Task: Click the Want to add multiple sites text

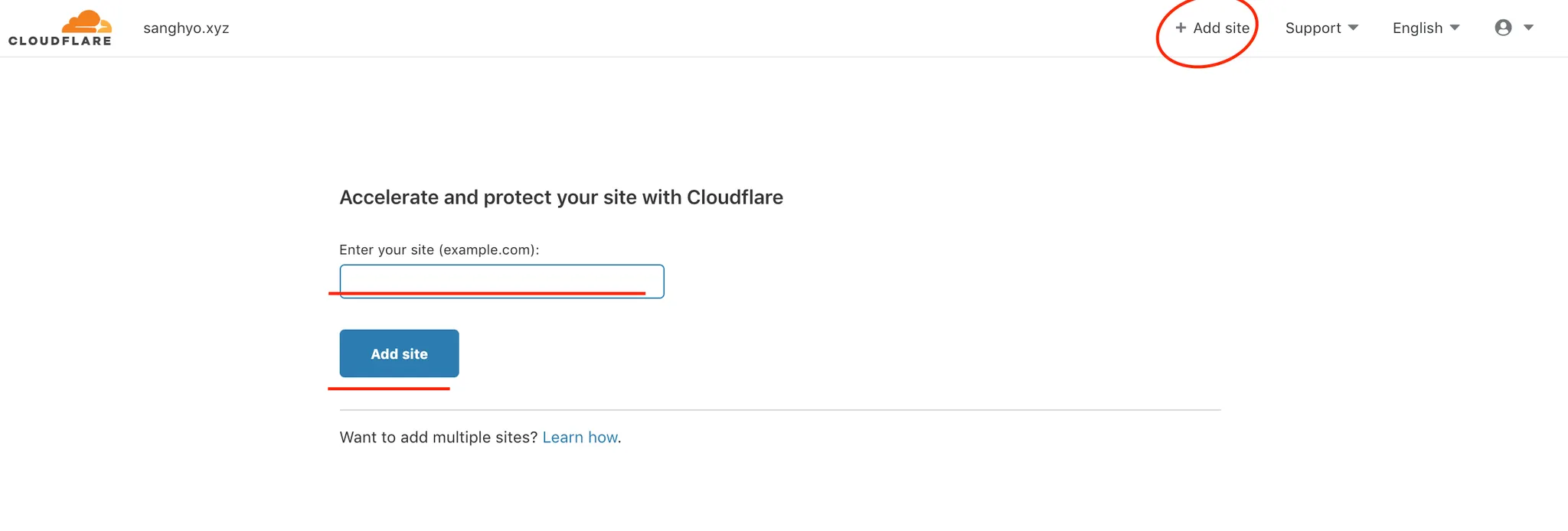Action: 438,438
